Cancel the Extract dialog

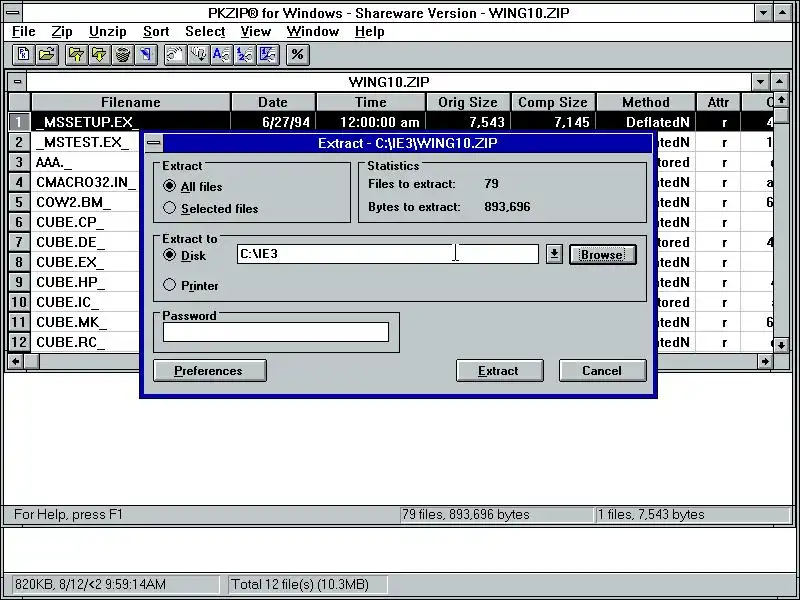pos(603,370)
